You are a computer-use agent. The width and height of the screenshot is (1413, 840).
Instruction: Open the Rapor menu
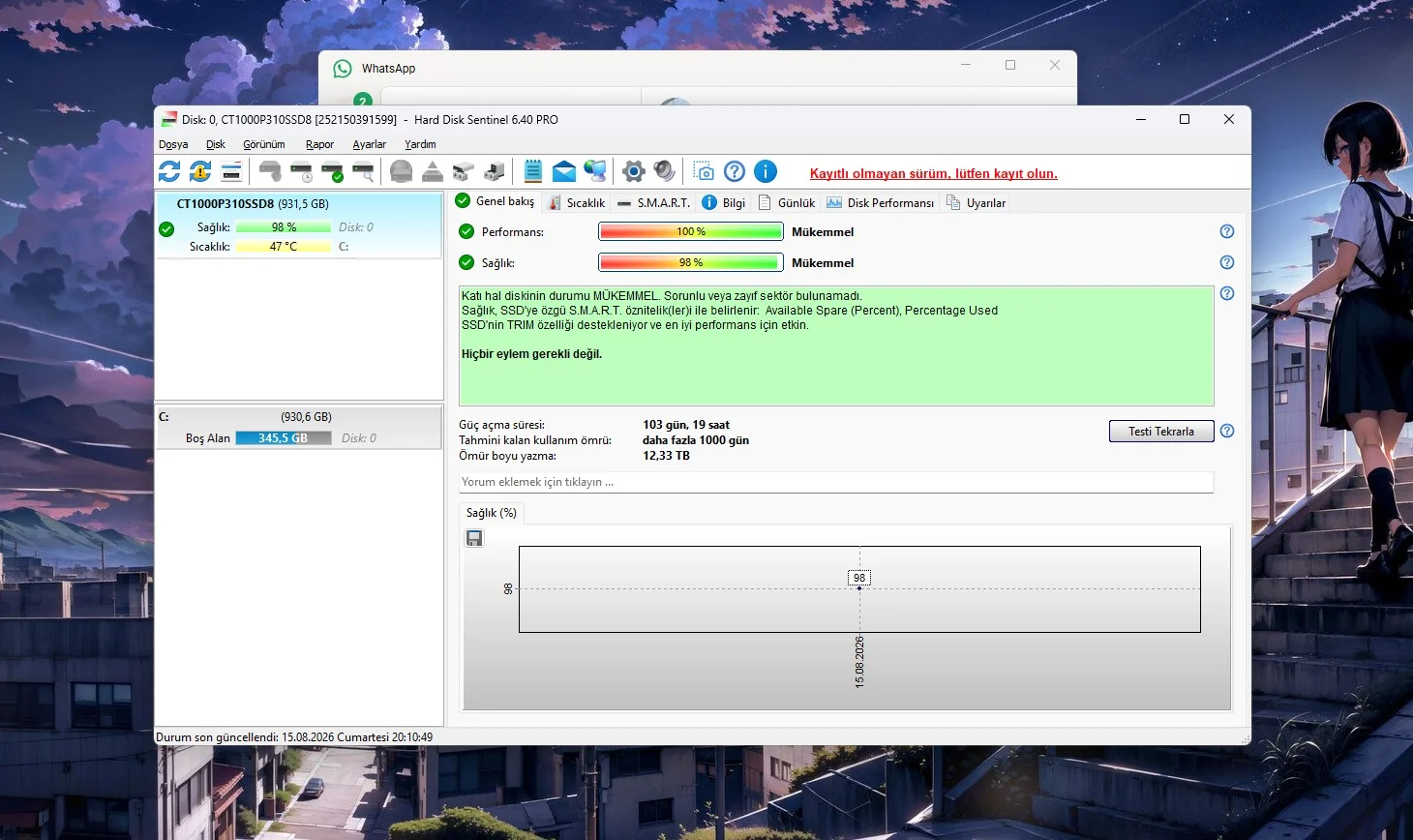pos(319,144)
